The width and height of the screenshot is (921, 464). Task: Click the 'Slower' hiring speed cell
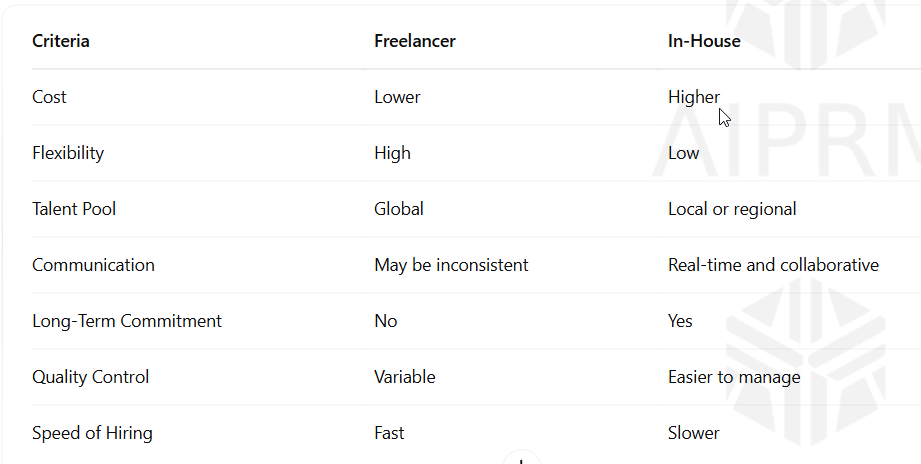[694, 433]
